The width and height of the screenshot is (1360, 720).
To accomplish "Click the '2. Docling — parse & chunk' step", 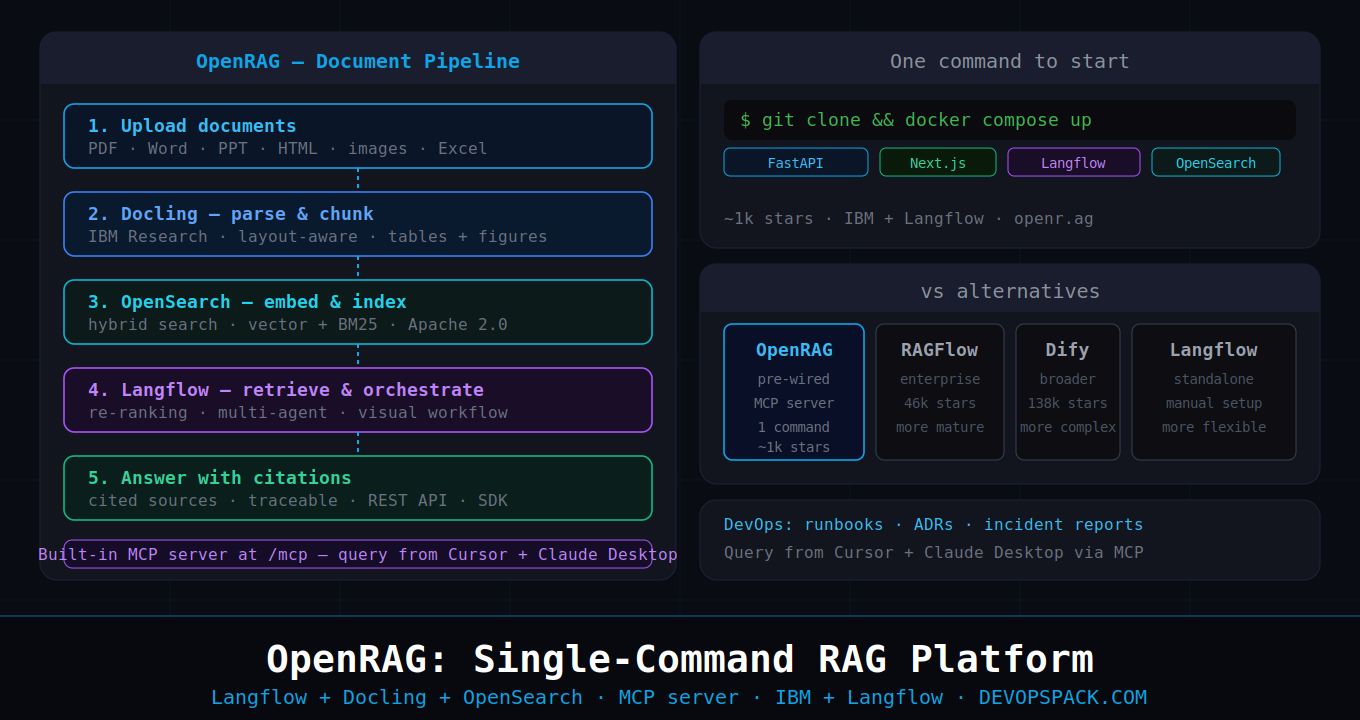I will click(x=358, y=224).
